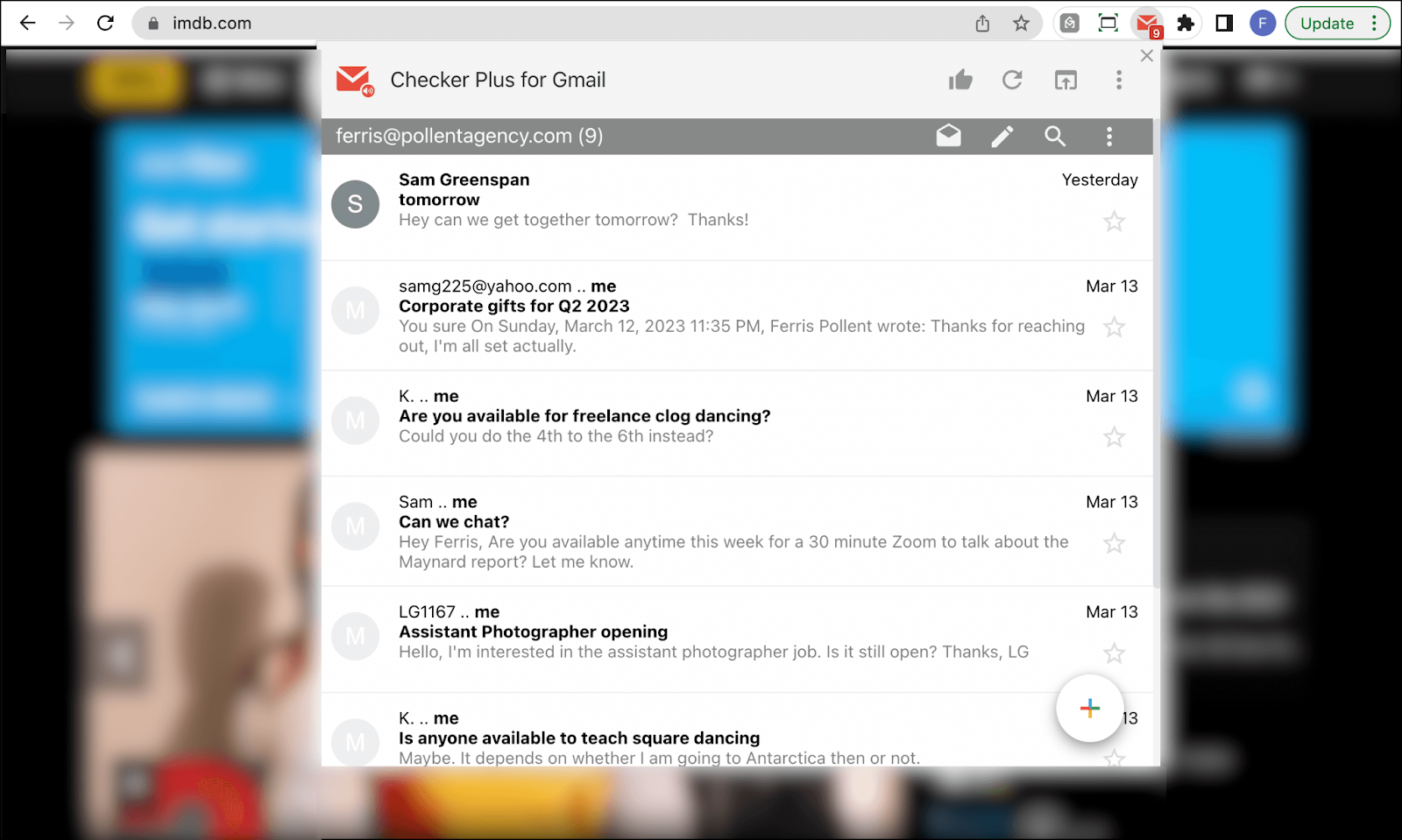Open the square dancing email thread

tap(578, 738)
